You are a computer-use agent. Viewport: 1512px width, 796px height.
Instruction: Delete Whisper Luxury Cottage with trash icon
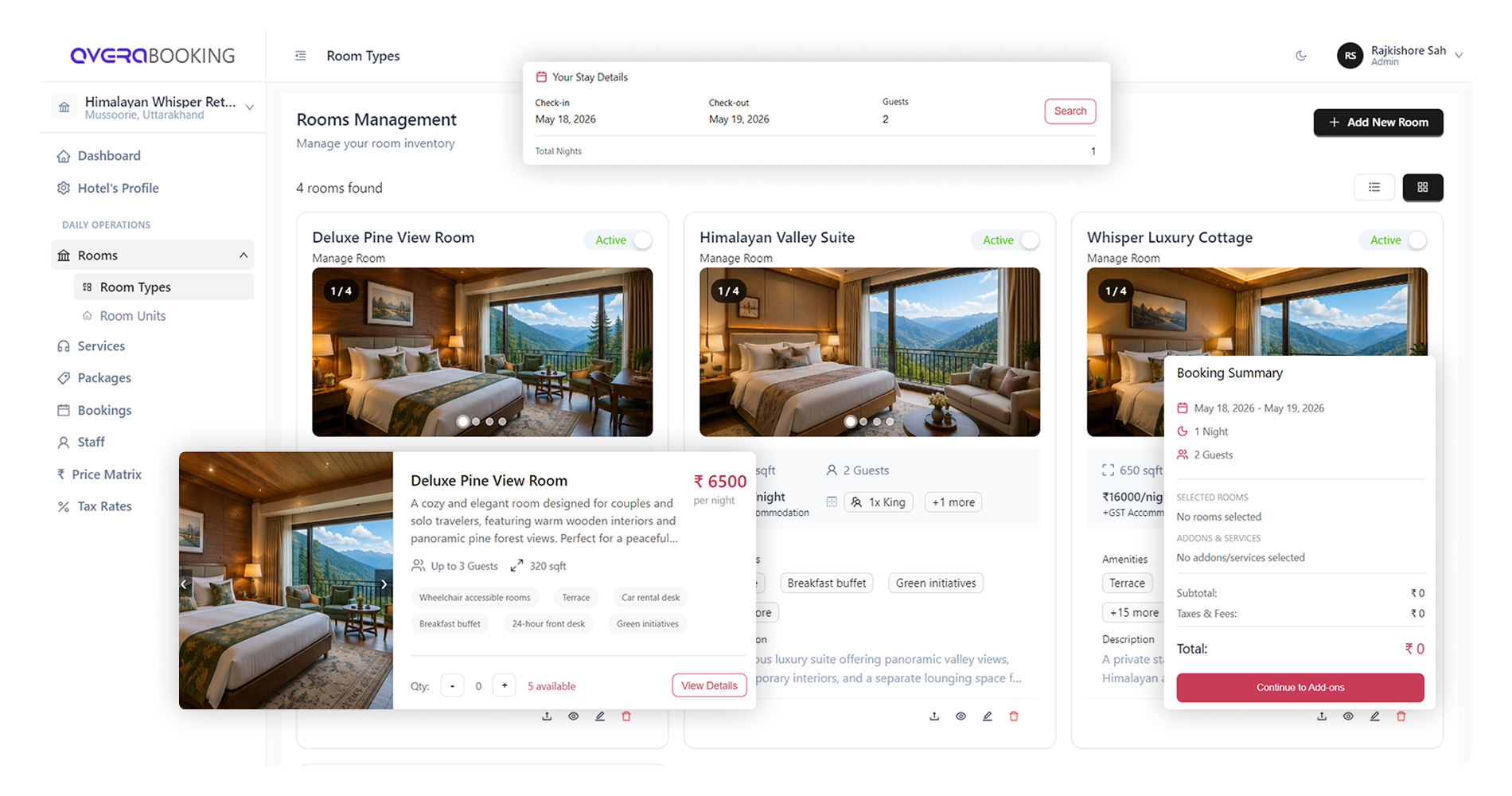tap(1401, 716)
